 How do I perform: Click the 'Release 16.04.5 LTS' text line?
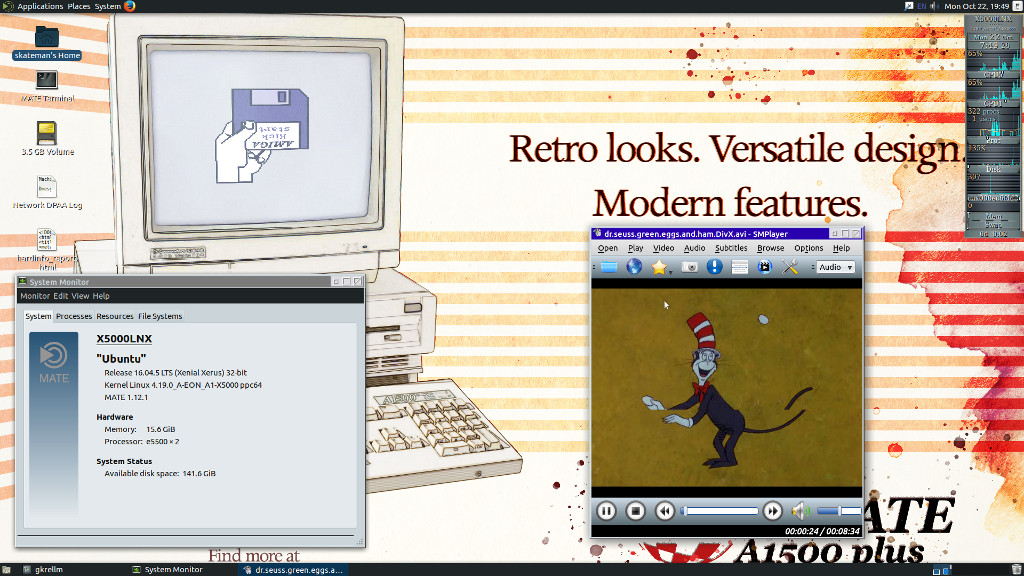coord(176,373)
